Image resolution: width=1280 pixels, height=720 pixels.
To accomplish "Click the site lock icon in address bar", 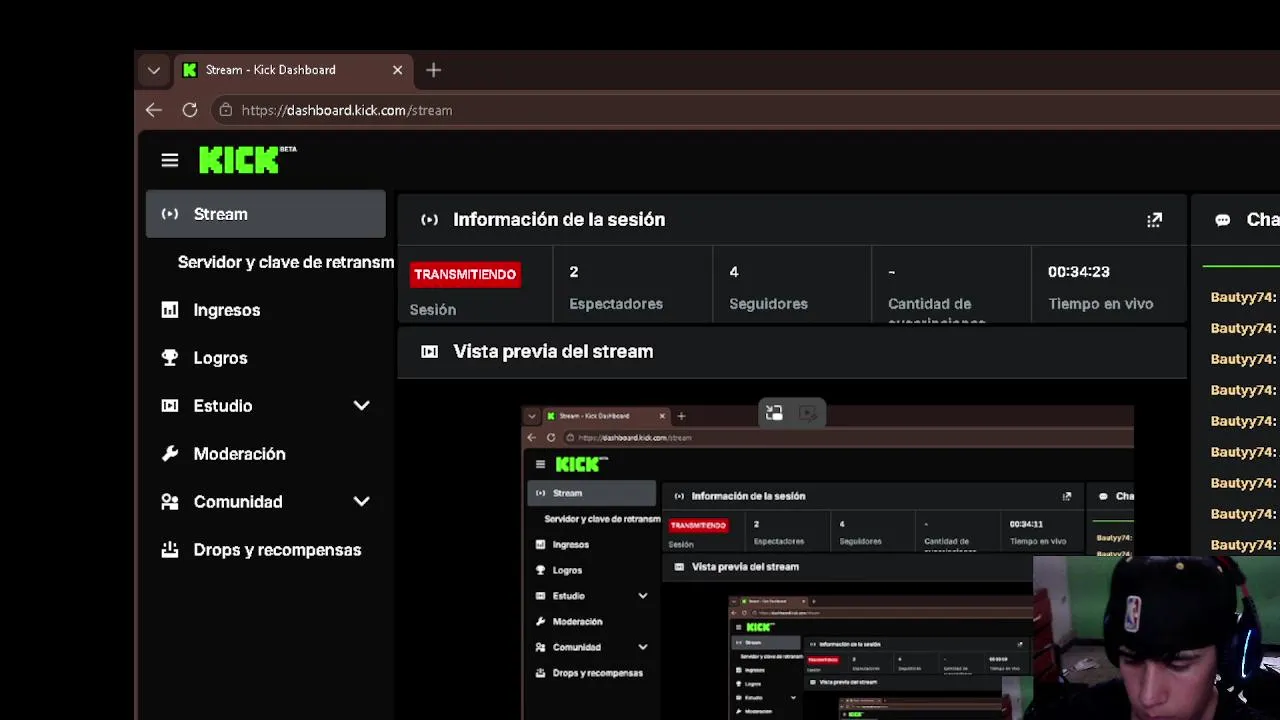I will (225, 110).
